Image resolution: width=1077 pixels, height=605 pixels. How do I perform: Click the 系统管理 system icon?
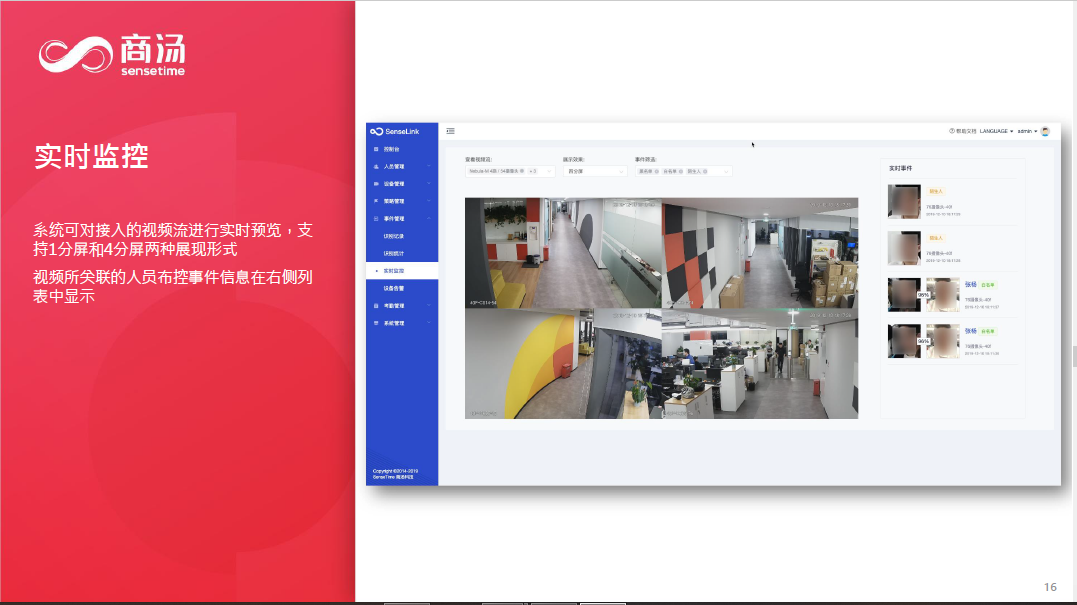(376, 323)
